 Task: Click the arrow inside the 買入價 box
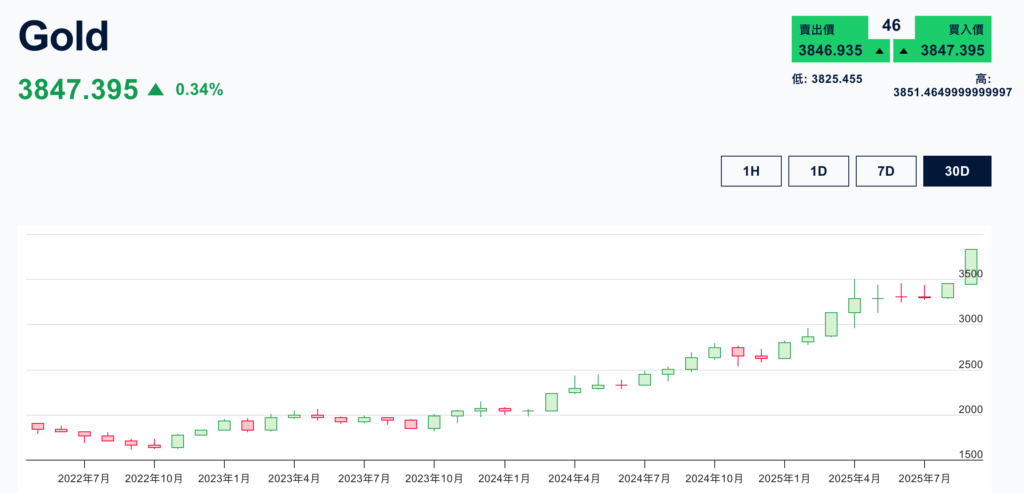pos(903,51)
